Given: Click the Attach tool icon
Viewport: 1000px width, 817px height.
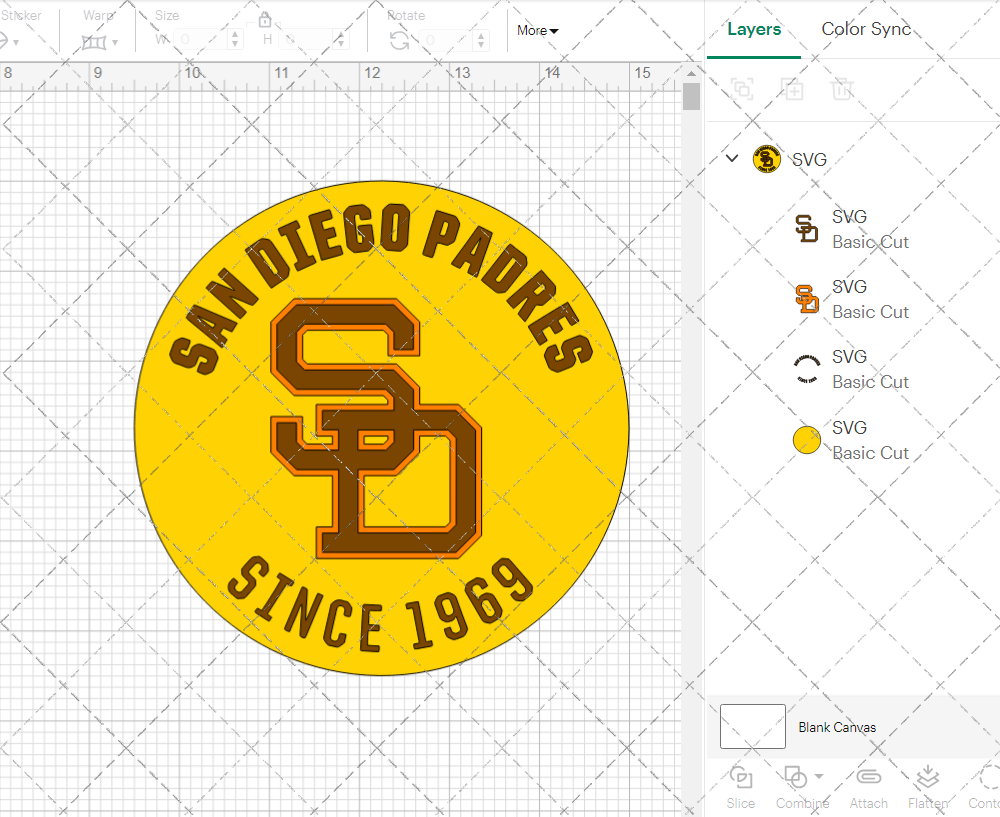Looking at the screenshot, I should (x=868, y=777).
